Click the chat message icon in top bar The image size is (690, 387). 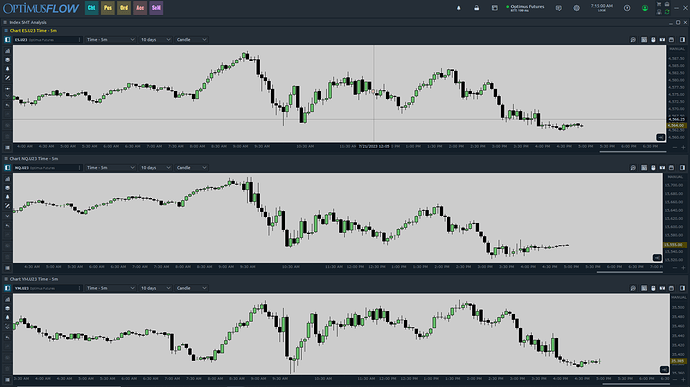pos(558,8)
